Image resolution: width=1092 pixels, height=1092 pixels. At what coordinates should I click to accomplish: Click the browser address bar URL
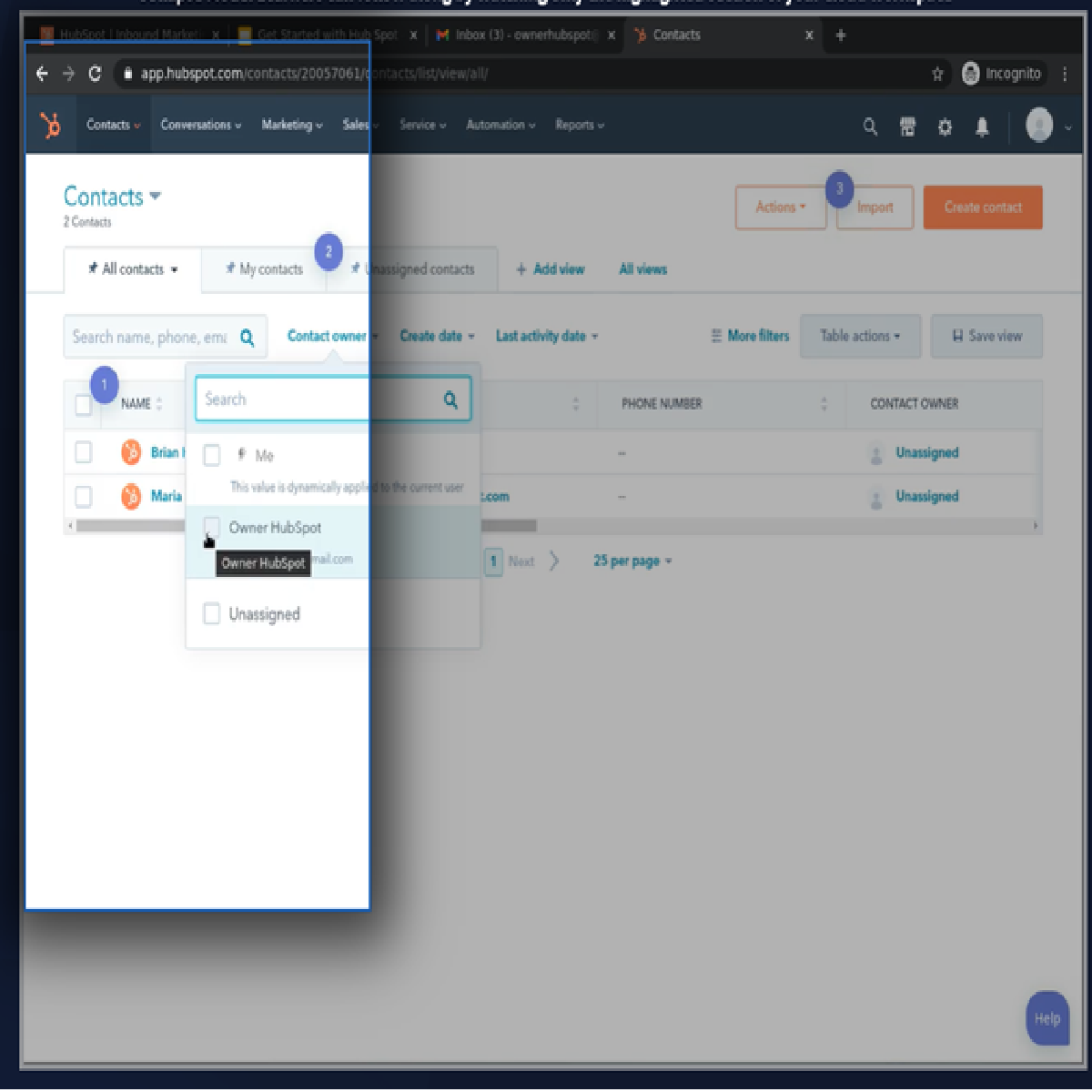point(314,74)
